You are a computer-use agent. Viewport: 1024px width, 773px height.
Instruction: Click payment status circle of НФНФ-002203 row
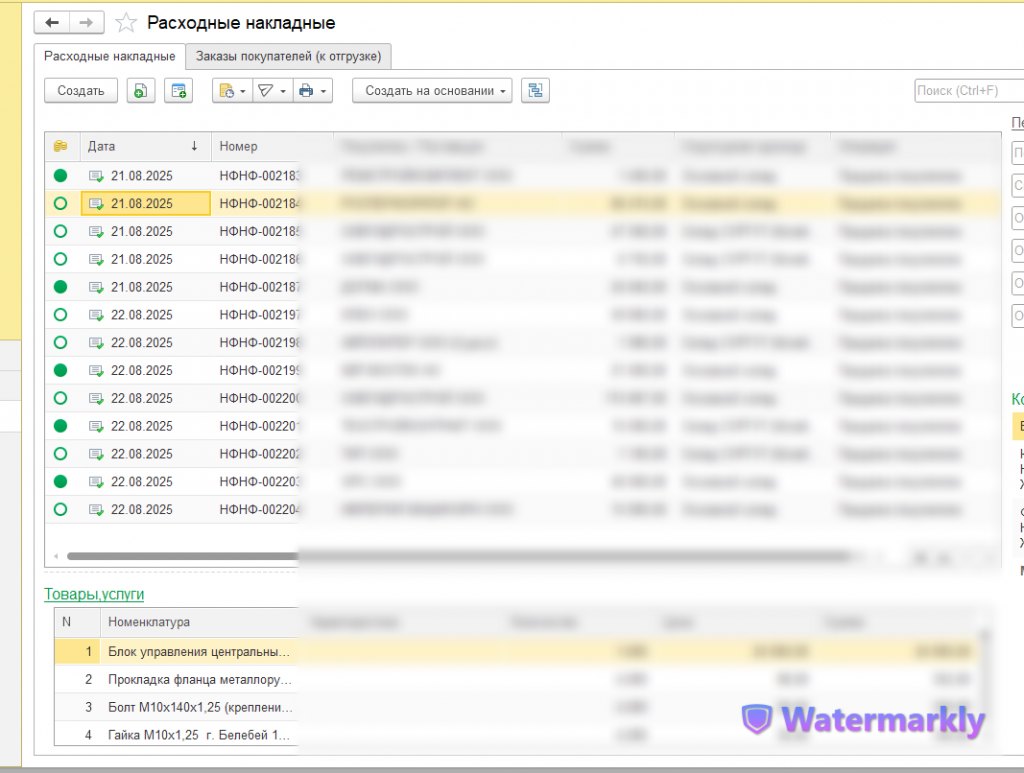[x=61, y=481]
